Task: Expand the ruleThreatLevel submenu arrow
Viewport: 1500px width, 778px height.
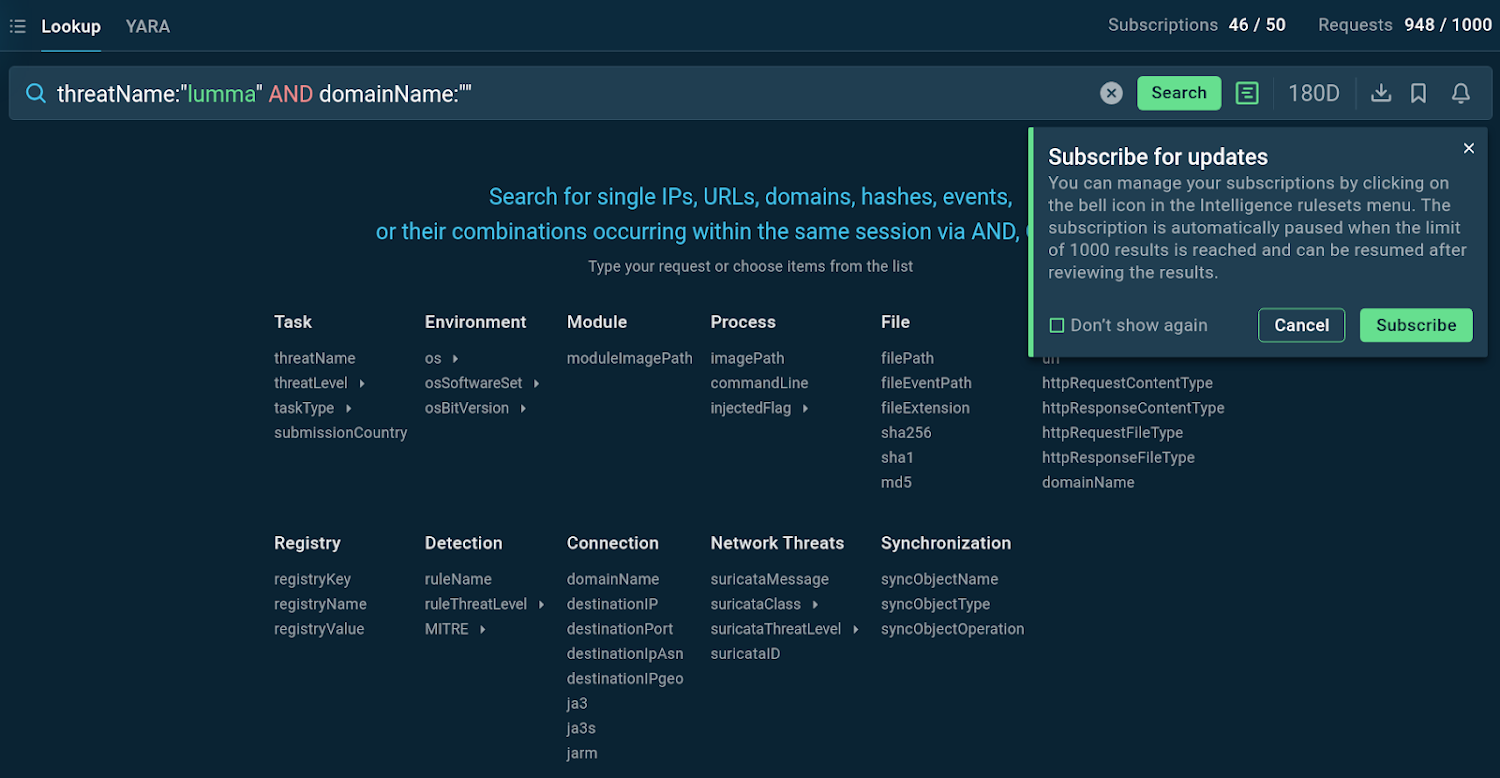Action: click(x=541, y=604)
